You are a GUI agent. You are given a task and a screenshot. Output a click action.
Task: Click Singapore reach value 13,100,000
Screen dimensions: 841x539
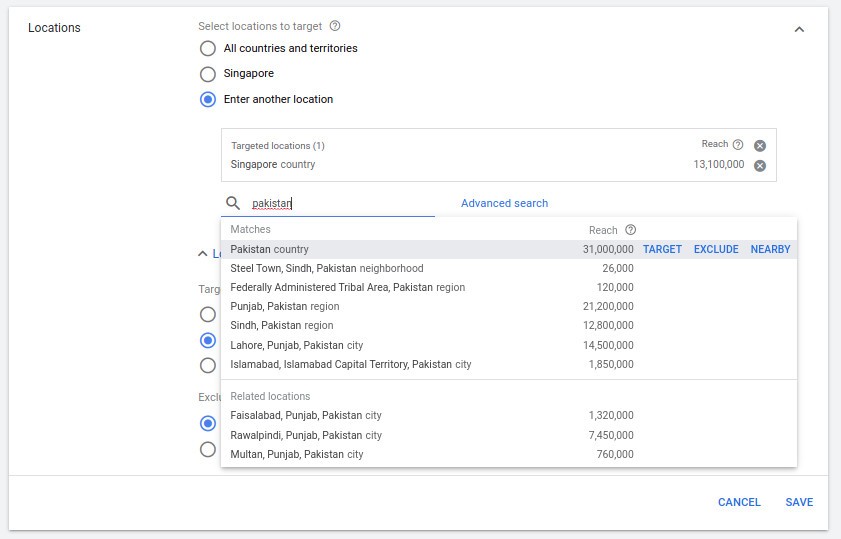719,165
